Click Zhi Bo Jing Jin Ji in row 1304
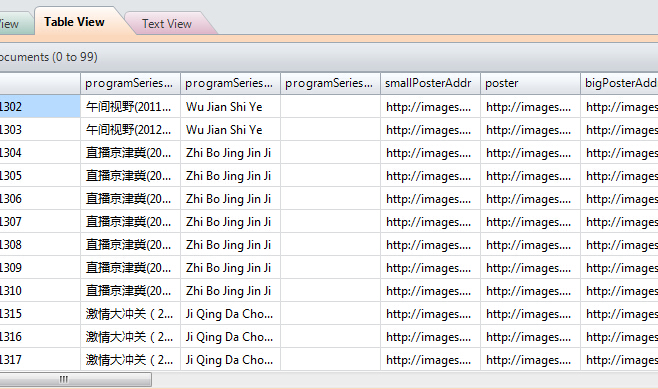 (230, 153)
